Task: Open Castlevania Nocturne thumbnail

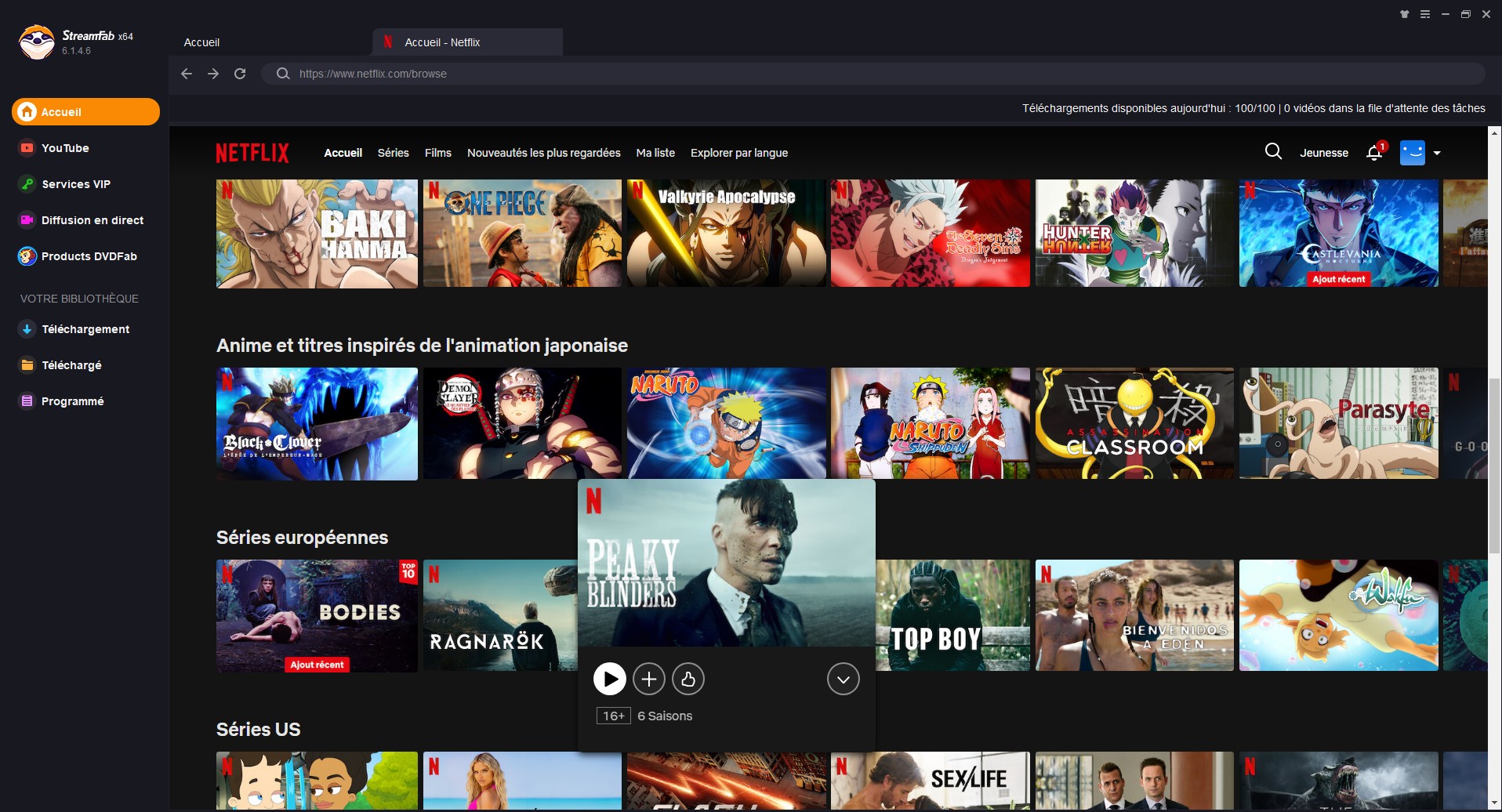Action: [1339, 233]
